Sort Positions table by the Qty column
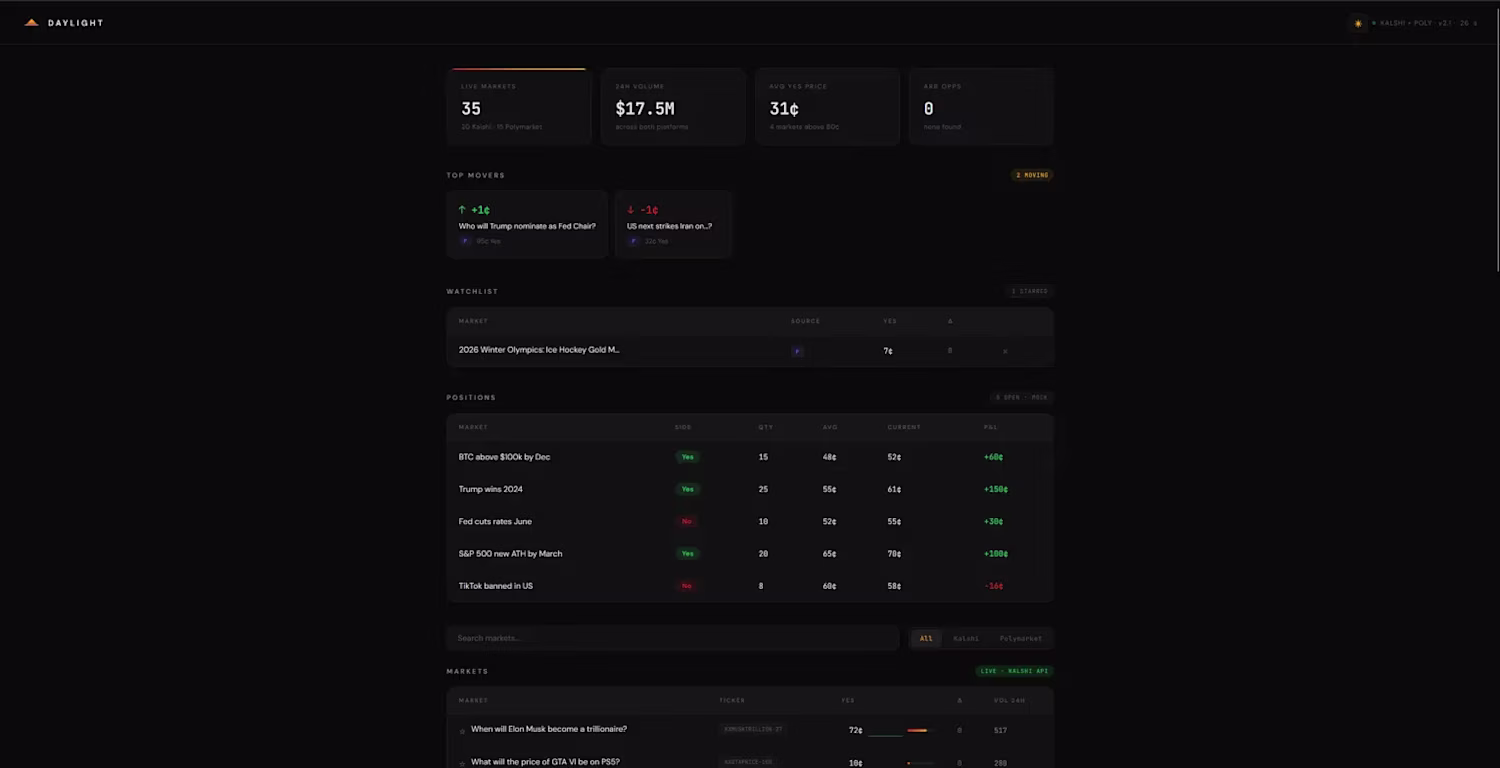The width and height of the screenshot is (1500, 768). [x=765, y=427]
